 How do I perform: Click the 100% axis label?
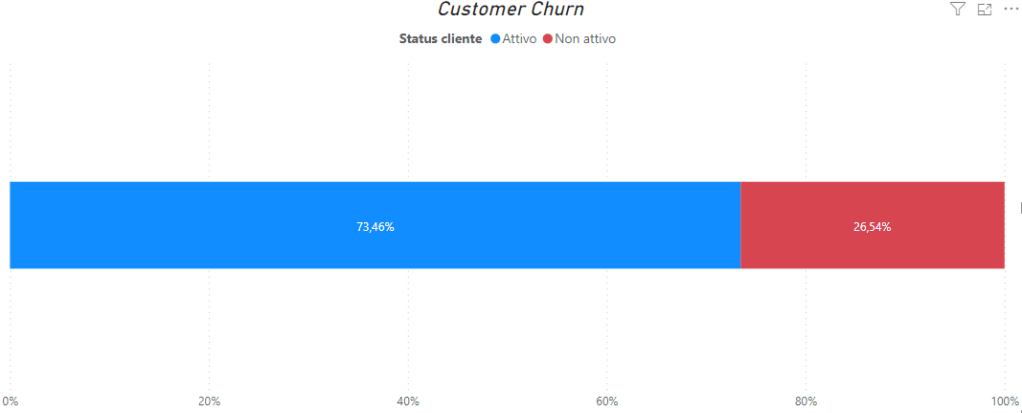[1003, 402]
